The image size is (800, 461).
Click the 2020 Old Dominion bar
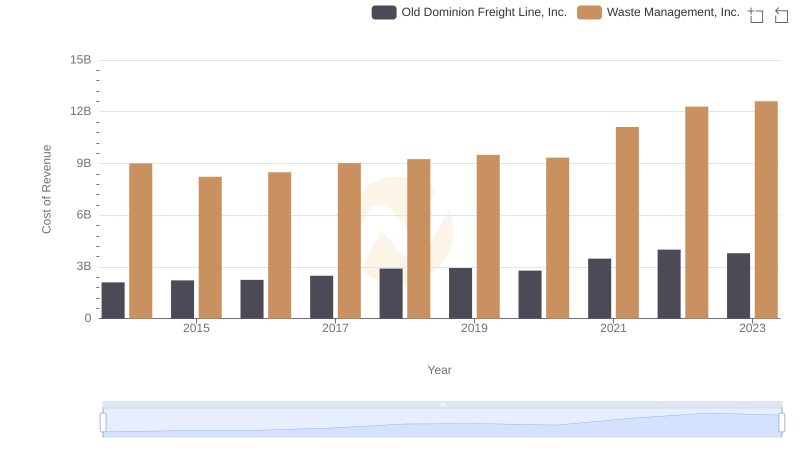(x=530, y=294)
